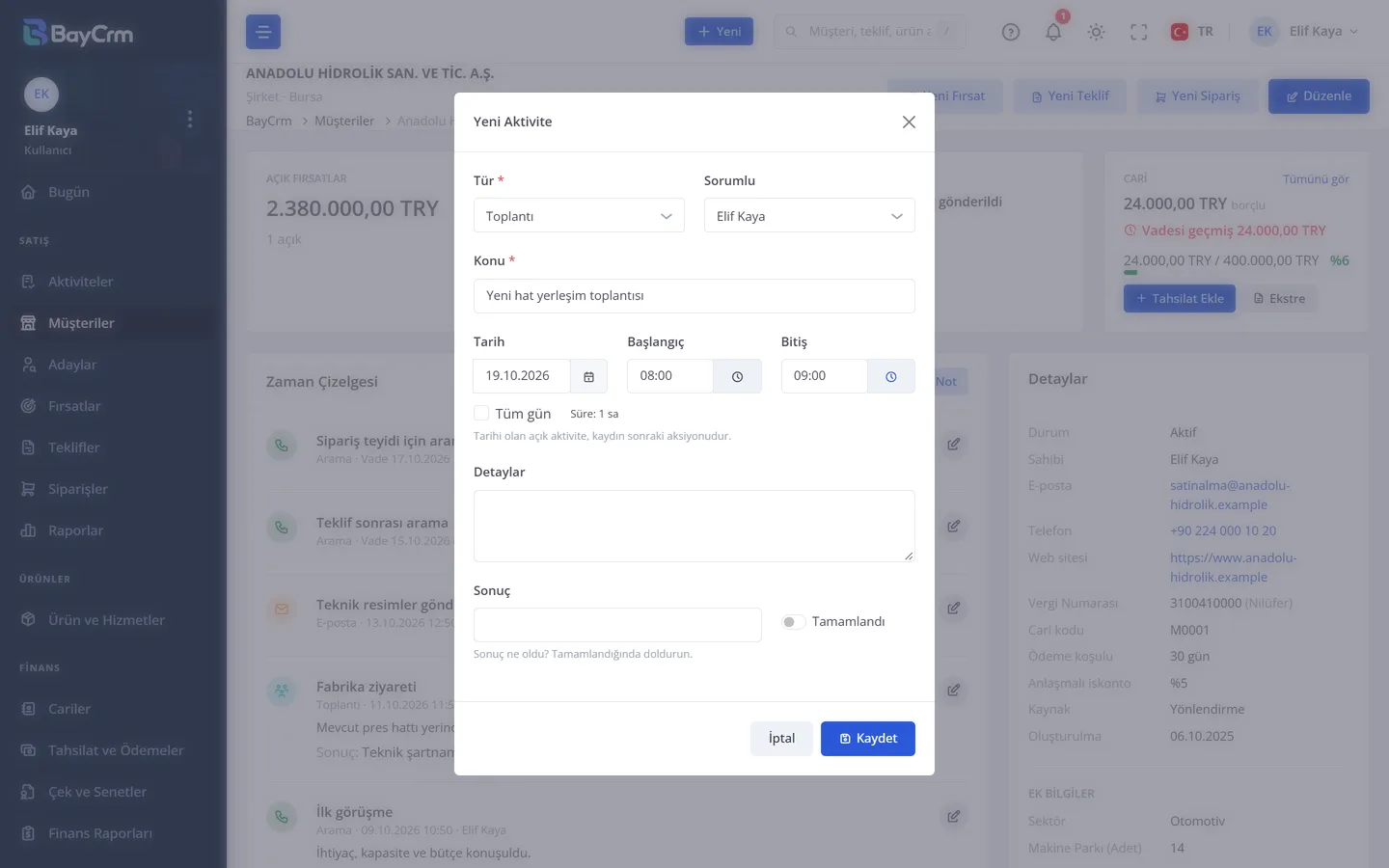The height and width of the screenshot is (868, 1389).
Task: Enter fullscreen with the expand icon
Action: point(1139,32)
